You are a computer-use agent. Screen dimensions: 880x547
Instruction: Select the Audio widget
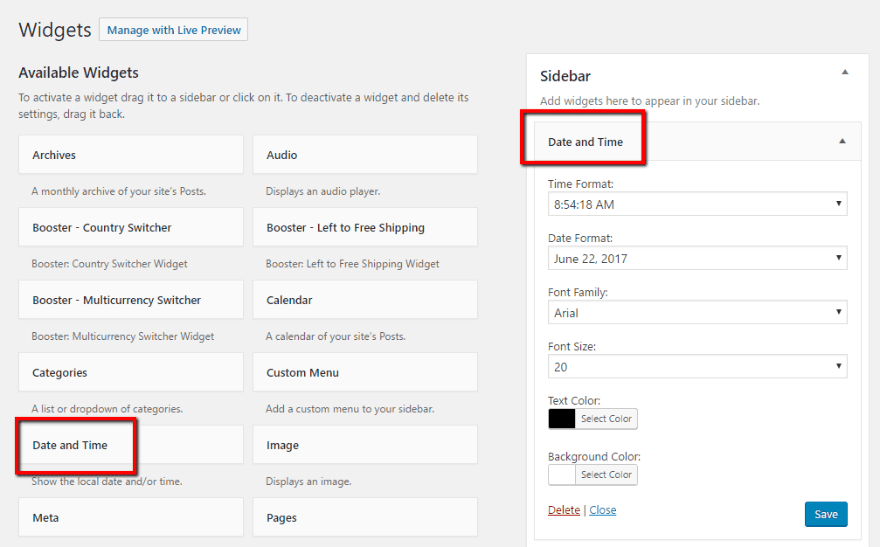point(364,155)
